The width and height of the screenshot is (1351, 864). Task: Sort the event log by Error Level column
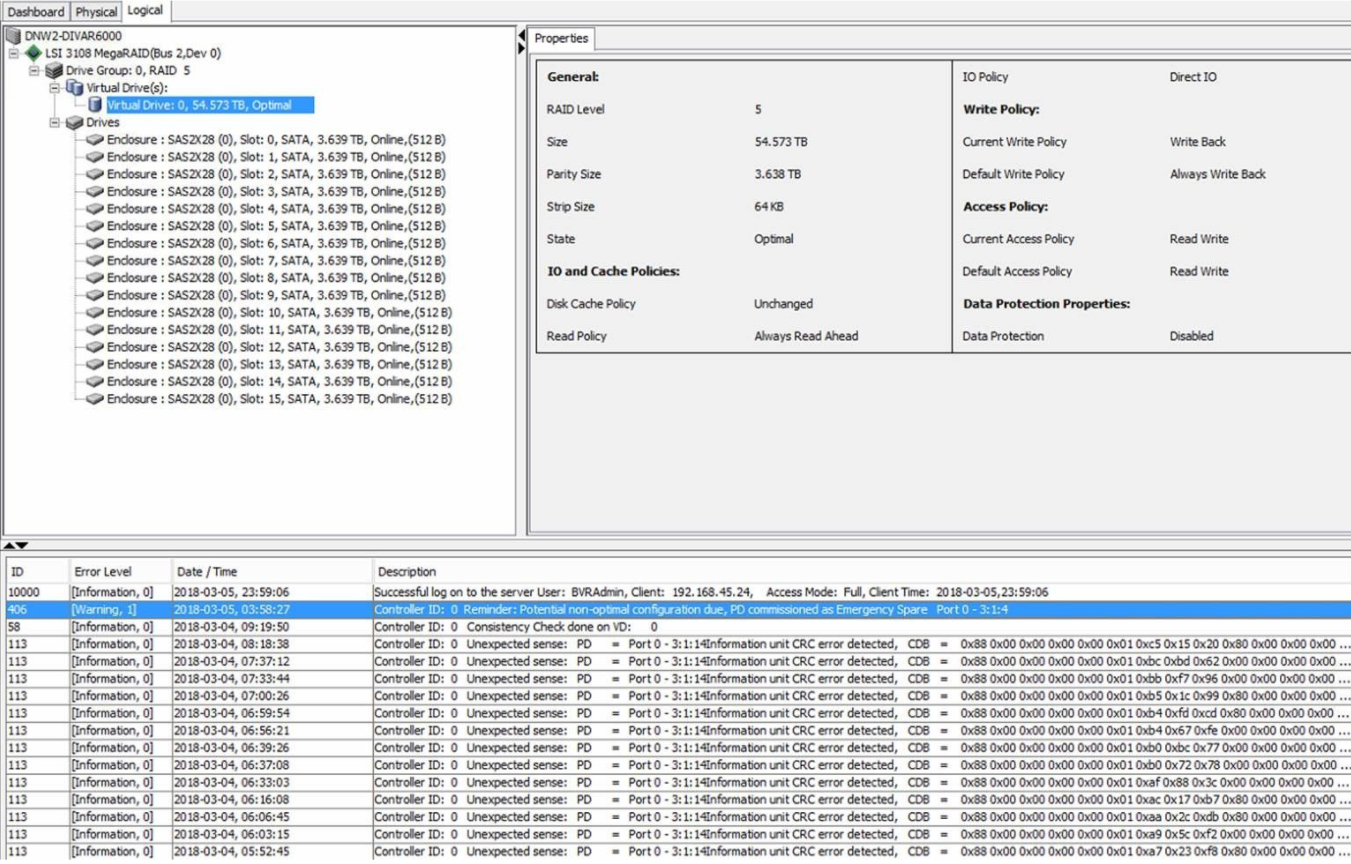[102, 572]
